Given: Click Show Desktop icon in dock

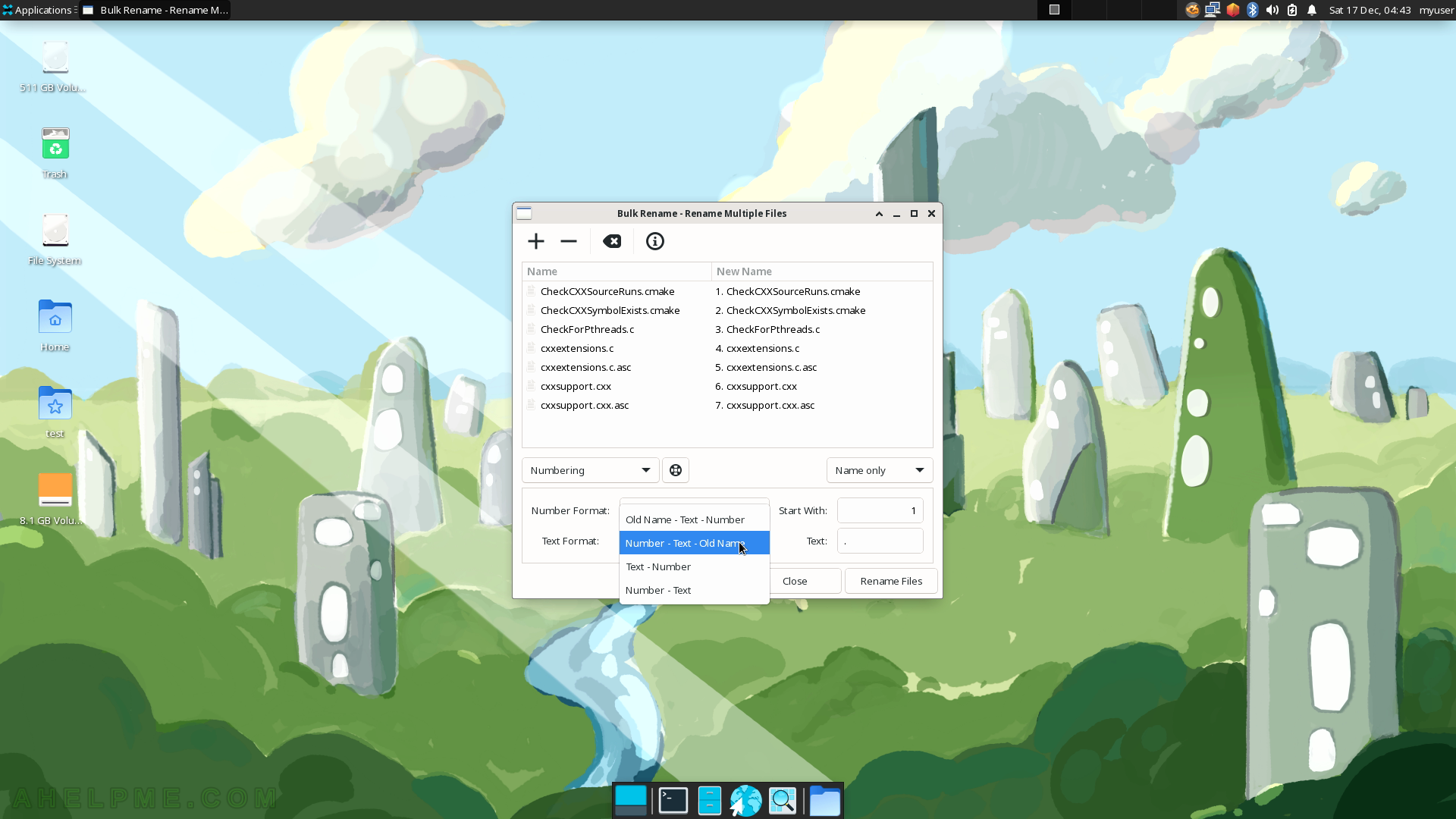Looking at the screenshot, I should (x=631, y=801).
